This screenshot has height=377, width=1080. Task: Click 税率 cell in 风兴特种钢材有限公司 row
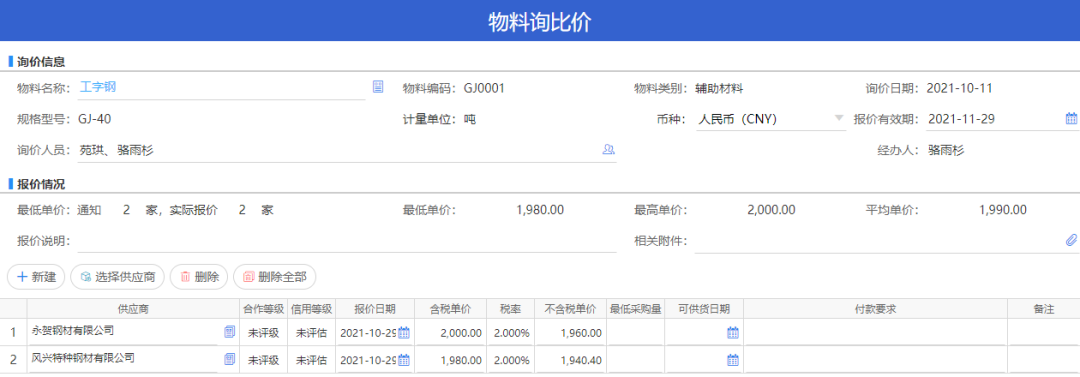[x=511, y=360]
